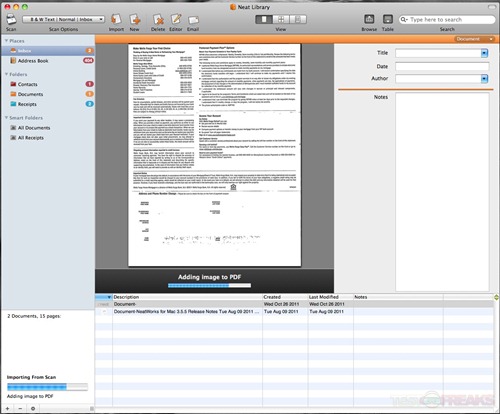
Task: Click the Importing From Scan progress bar
Action: (x=47, y=387)
